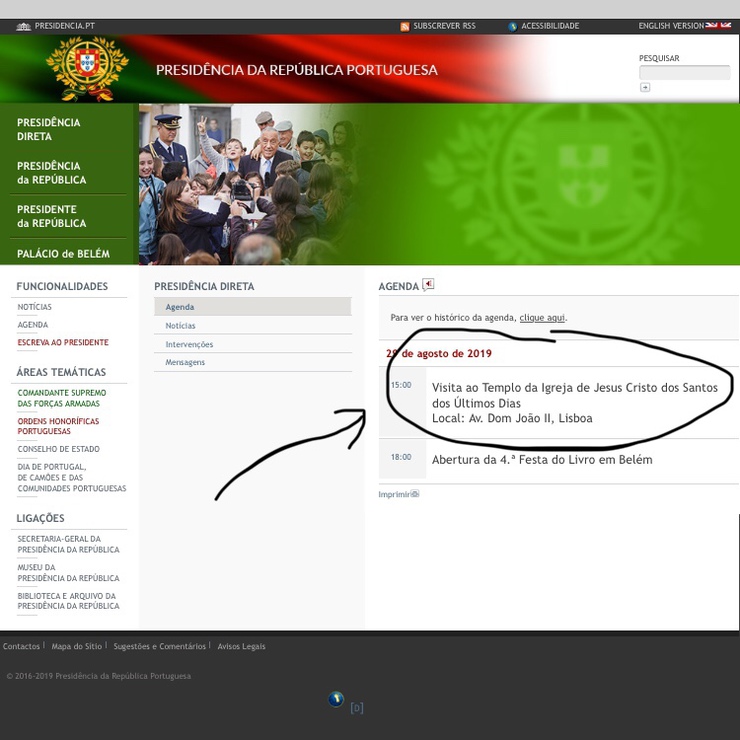
Task: Open ACESSIBILIDADE link
Action: tap(550, 26)
